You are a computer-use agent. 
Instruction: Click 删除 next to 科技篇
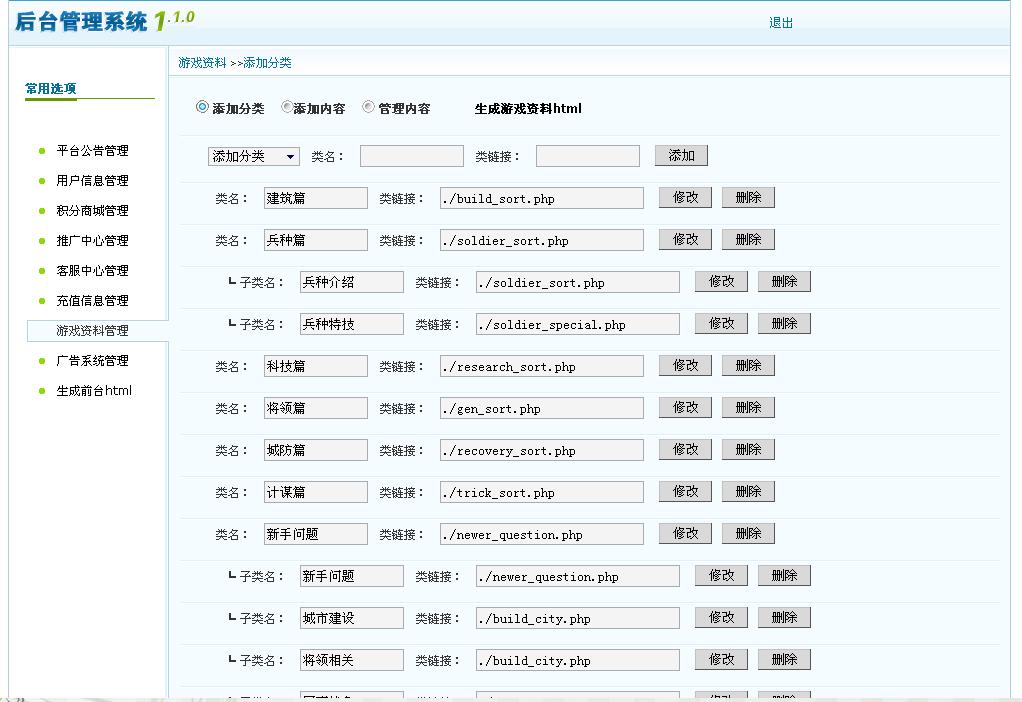click(x=748, y=365)
